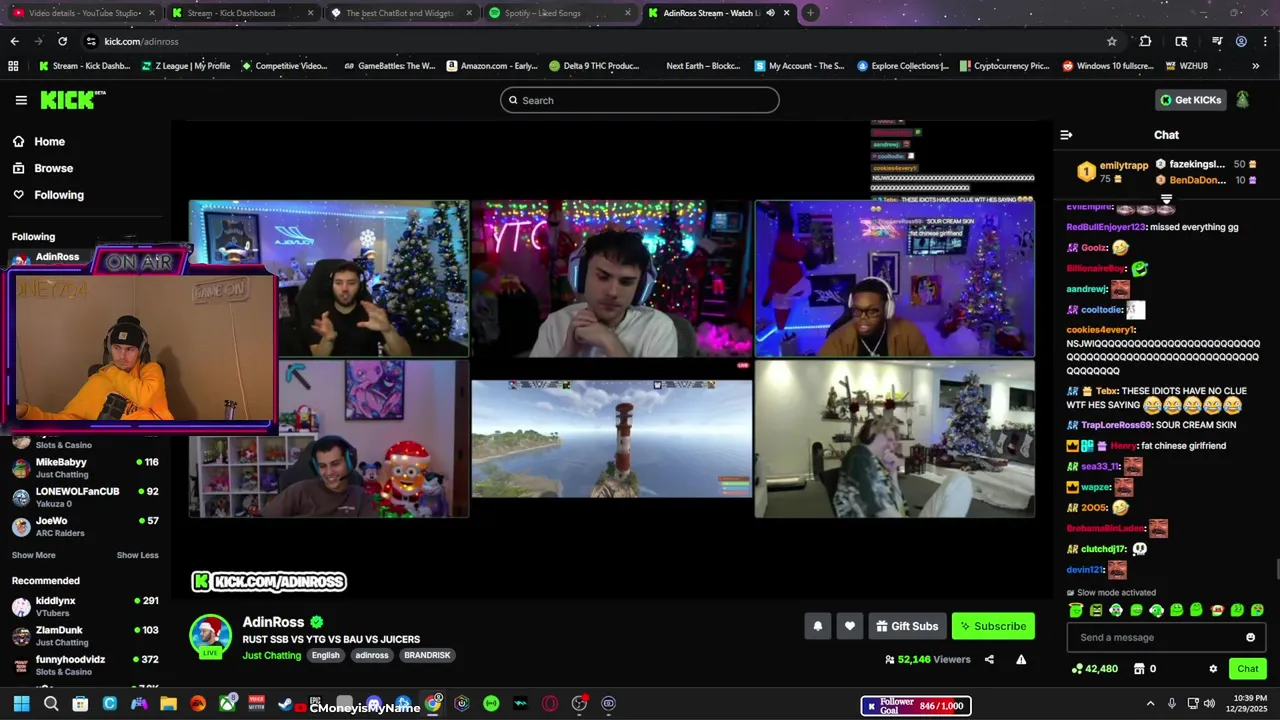The width and height of the screenshot is (1280, 720).
Task: Click Show Less in following list
Action: tap(137, 555)
